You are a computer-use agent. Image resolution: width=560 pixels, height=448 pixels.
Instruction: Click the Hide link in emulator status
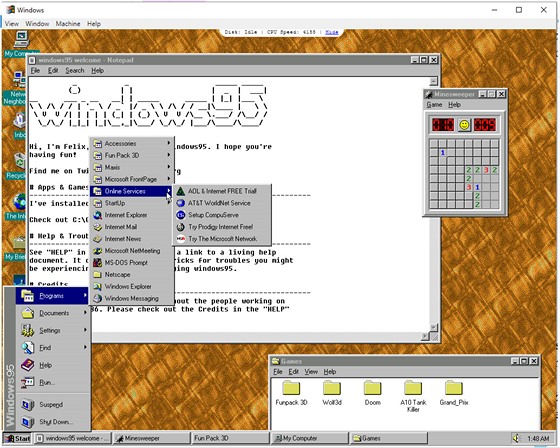pos(332,32)
